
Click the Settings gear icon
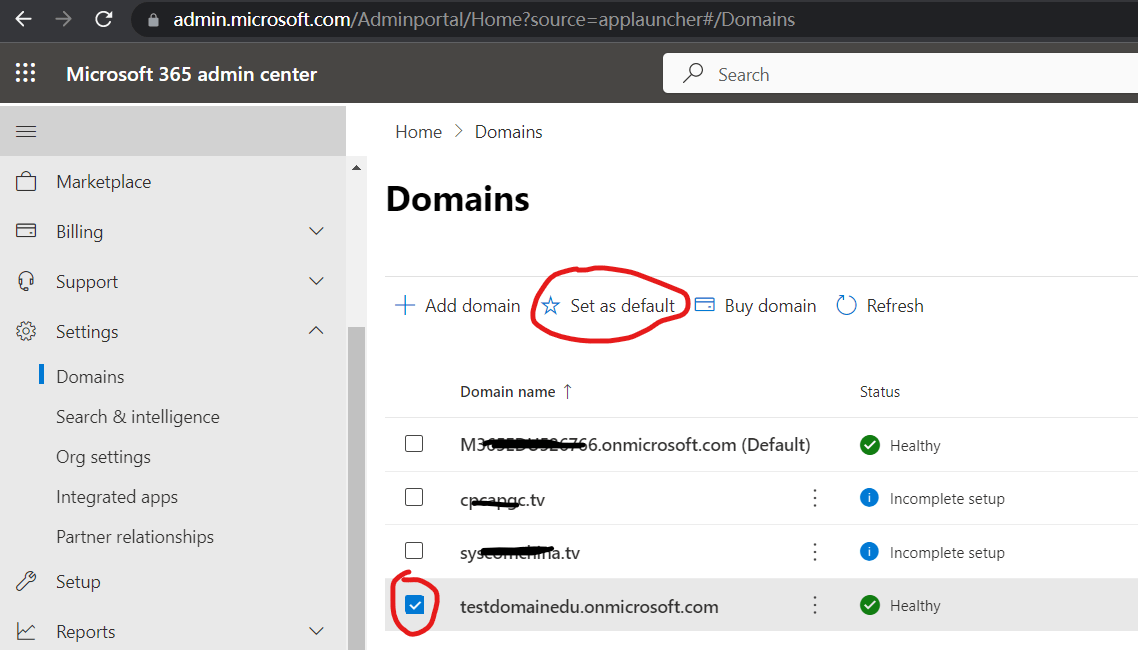pyautogui.click(x=26, y=331)
